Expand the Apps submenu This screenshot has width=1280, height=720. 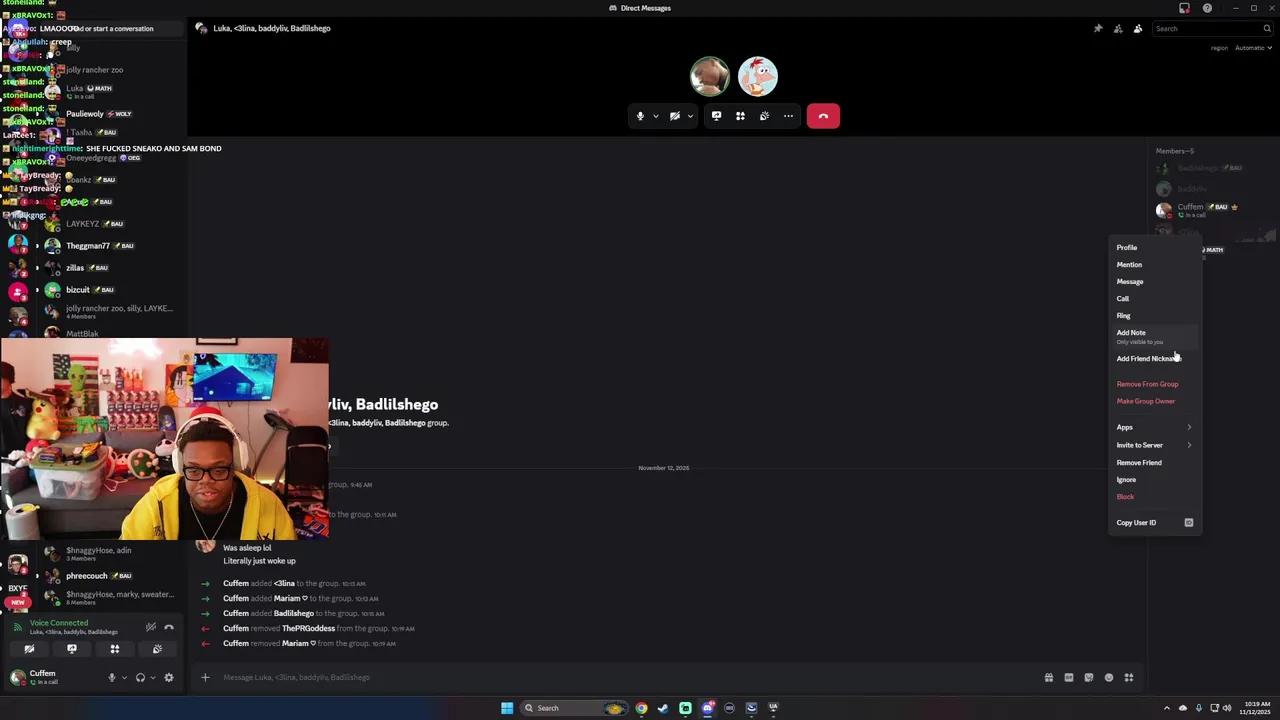point(1155,427)
